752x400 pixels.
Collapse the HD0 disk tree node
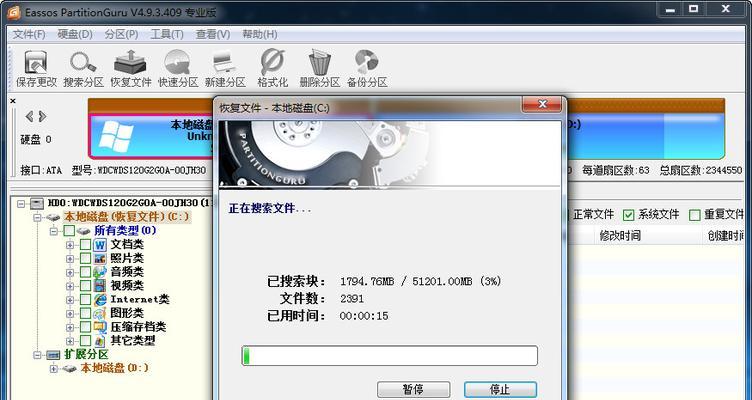(x=21, y=204)
